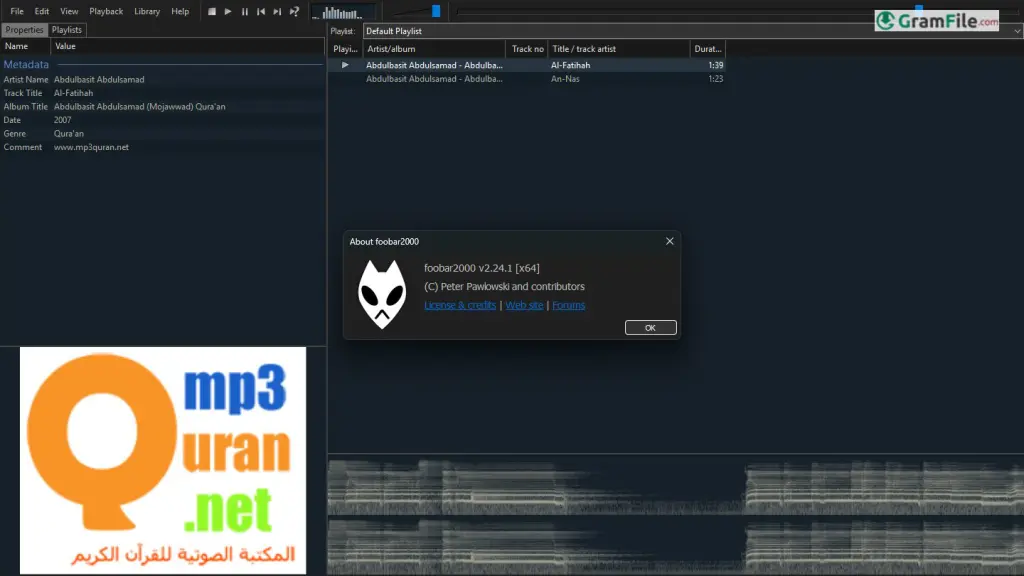1024x576 pixels.
Task: Go to the previous track
Action: pyautogui.click(x=261, y=11)
